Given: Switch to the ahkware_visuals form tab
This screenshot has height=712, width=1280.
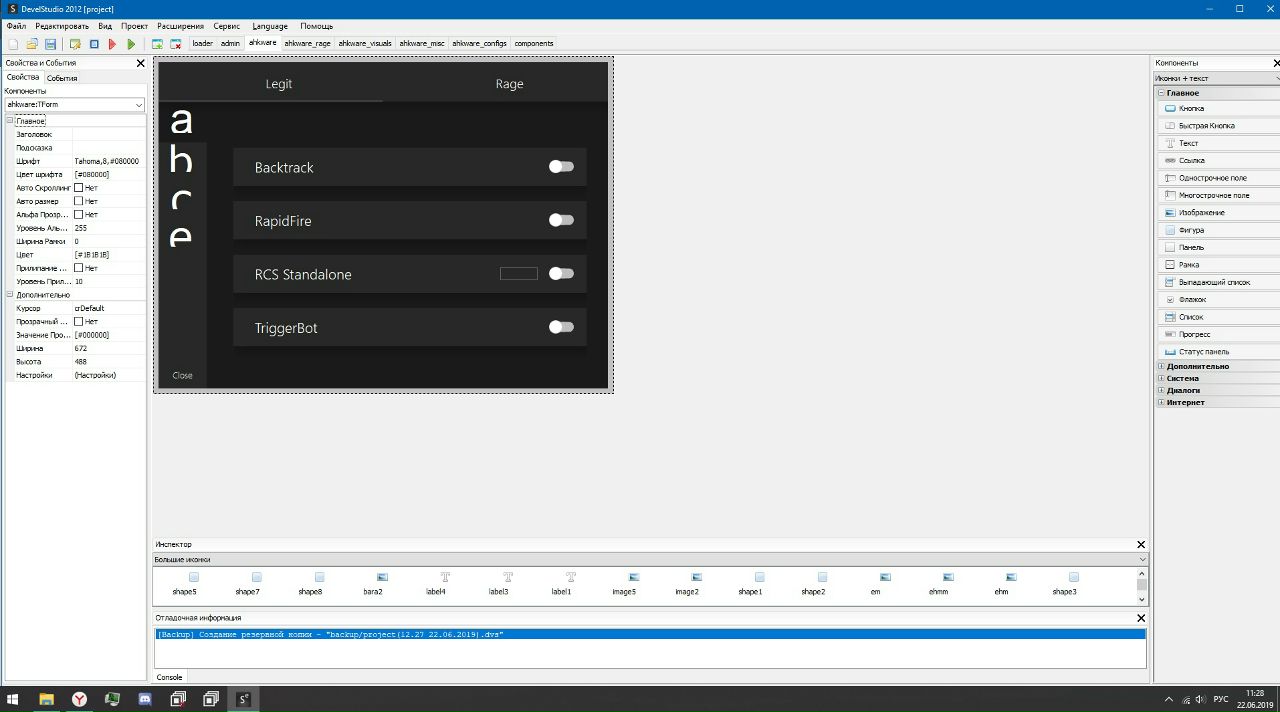Looking at the screenshot, I should pyautogui.click(x=365, y=44).
